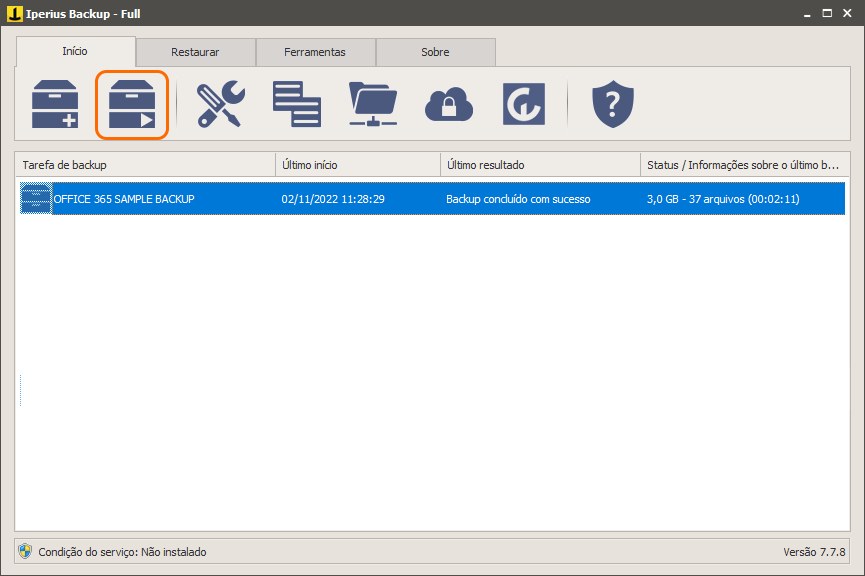The width and height of the screenshot is (865, 576).
Task: Click the Condição do serviço status text
Action: (122, 552)
